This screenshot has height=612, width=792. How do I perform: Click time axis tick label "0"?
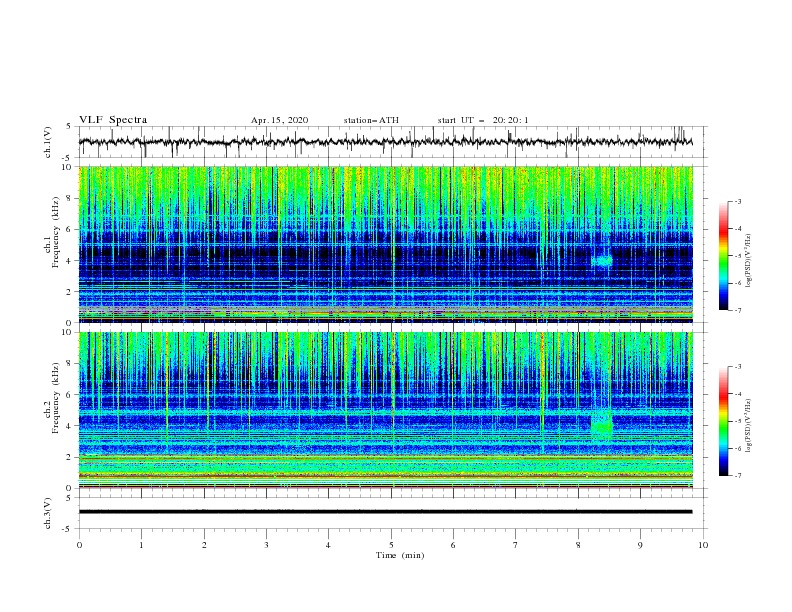point(79,545)
